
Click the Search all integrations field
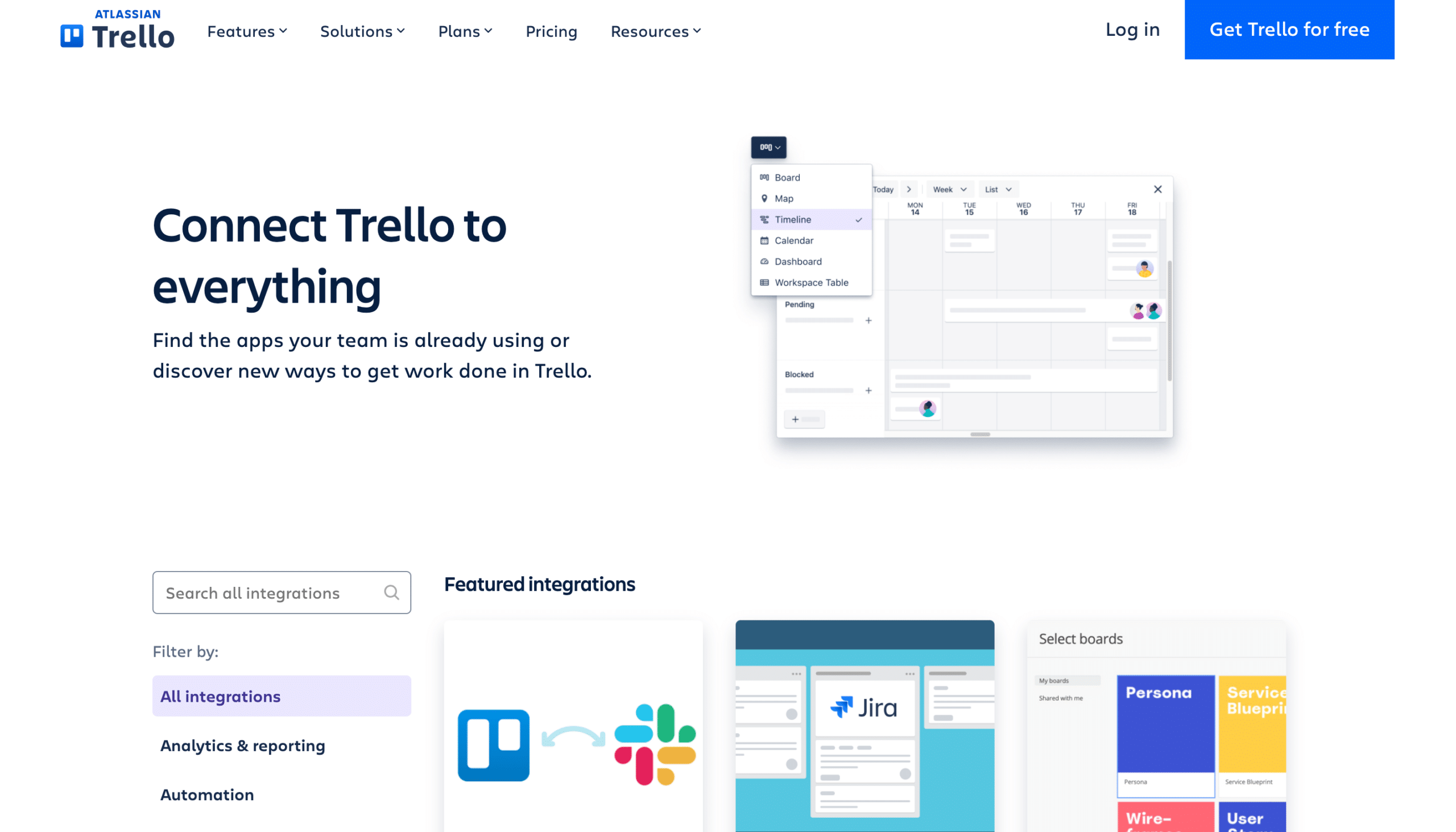tap(282, 593)
